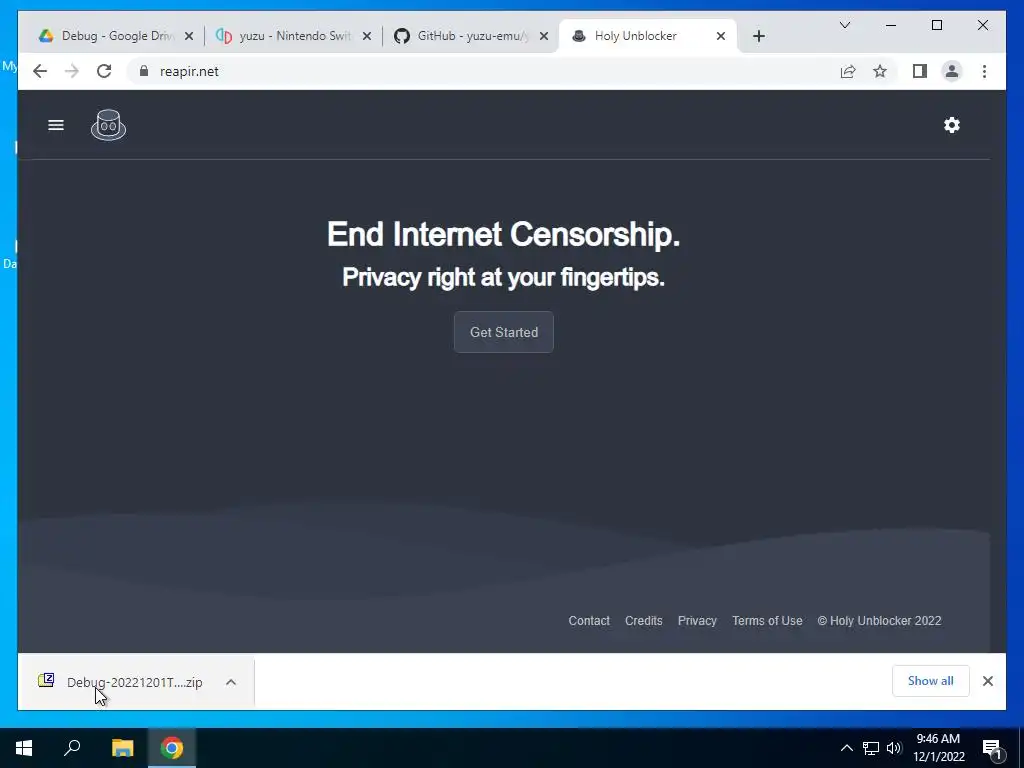The height and width of the screenshot is (768, 1024).
Task: Click the Holy Unblocker hat logo
Action: click(108, 125)
